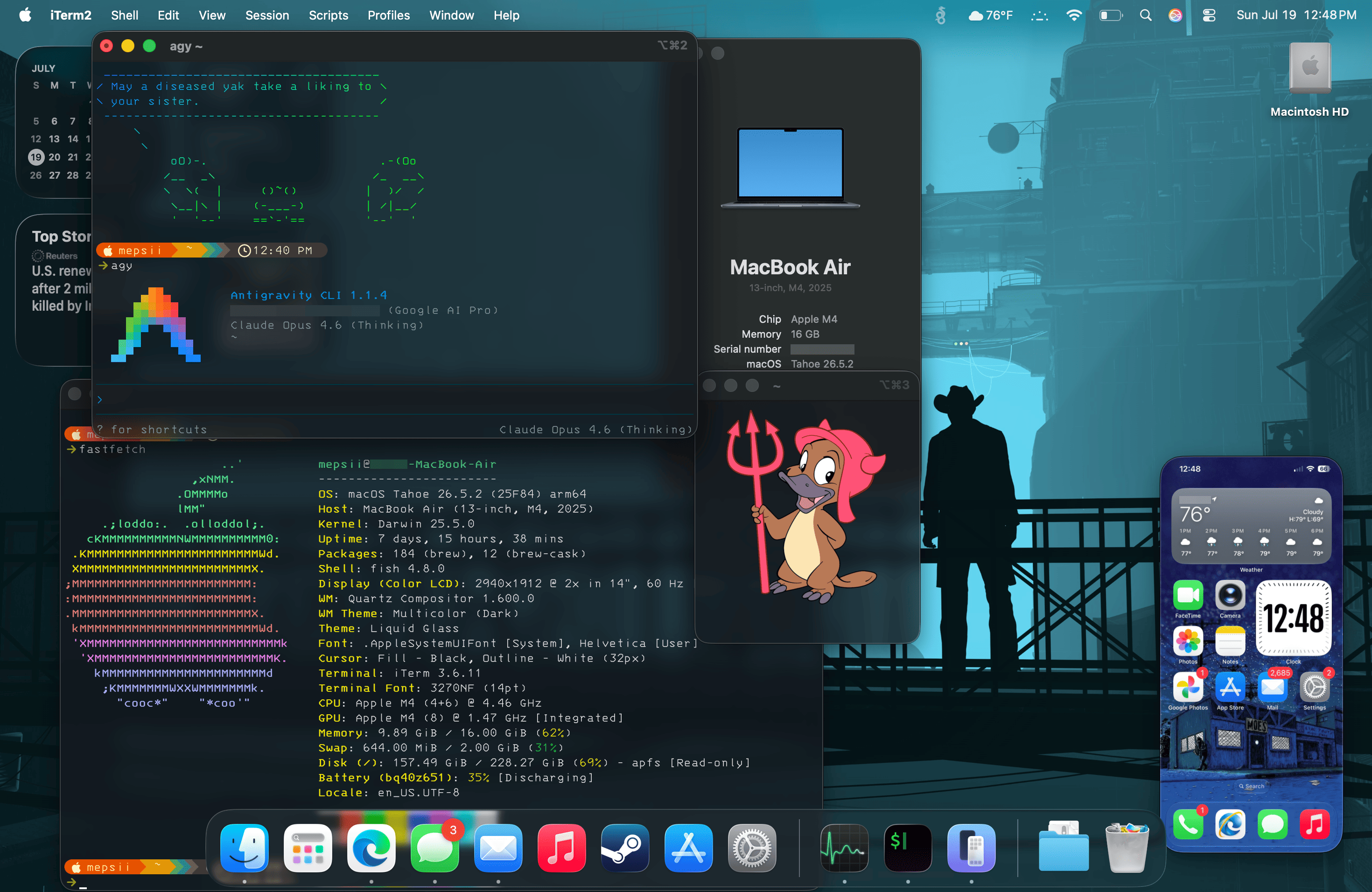Image resolution: width=1372 pixels, height=892 pixels.
Task: Open Microsoft Edge in the Dock
Action: point(371,848)
